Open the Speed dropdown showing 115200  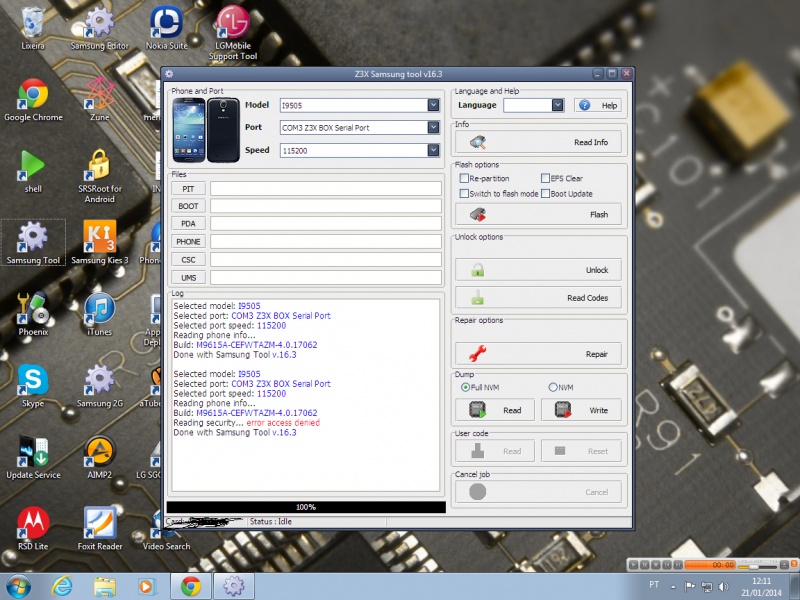433,150
